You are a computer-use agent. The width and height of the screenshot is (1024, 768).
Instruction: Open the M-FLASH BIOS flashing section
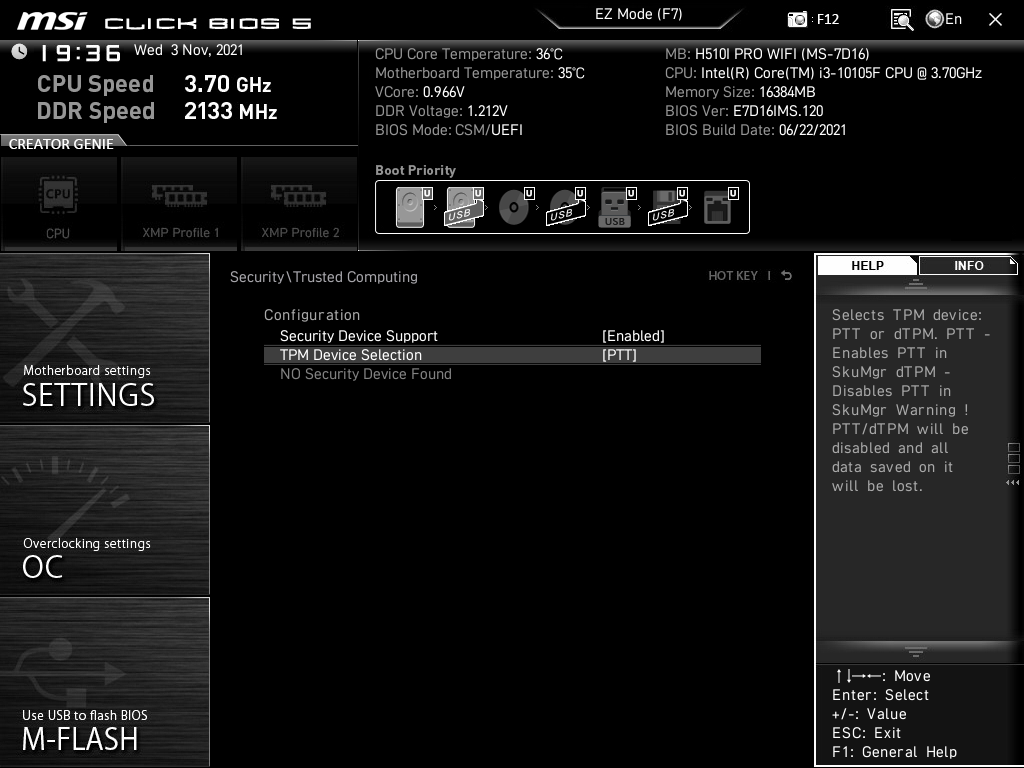click(x=105, y=682)
